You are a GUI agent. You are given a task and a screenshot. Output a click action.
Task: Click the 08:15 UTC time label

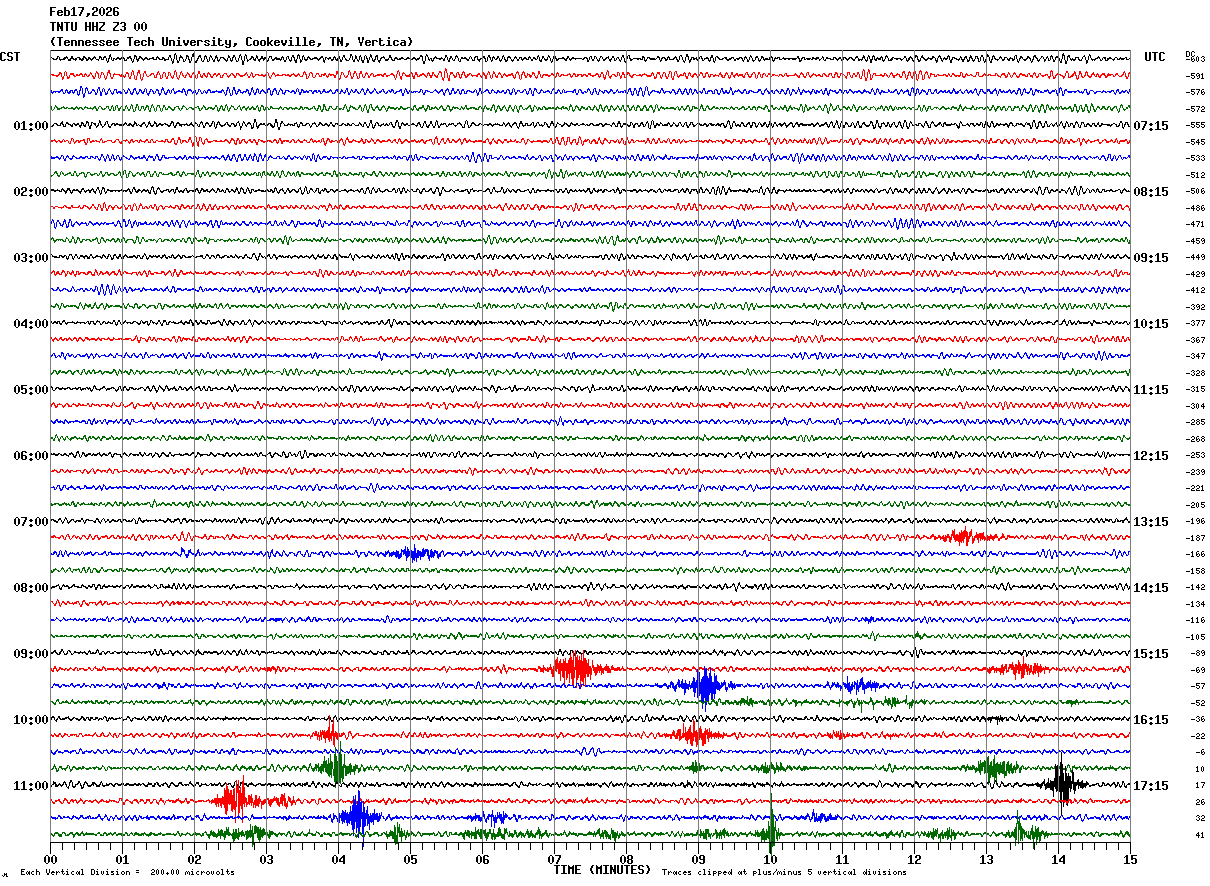coord(1151,192)
